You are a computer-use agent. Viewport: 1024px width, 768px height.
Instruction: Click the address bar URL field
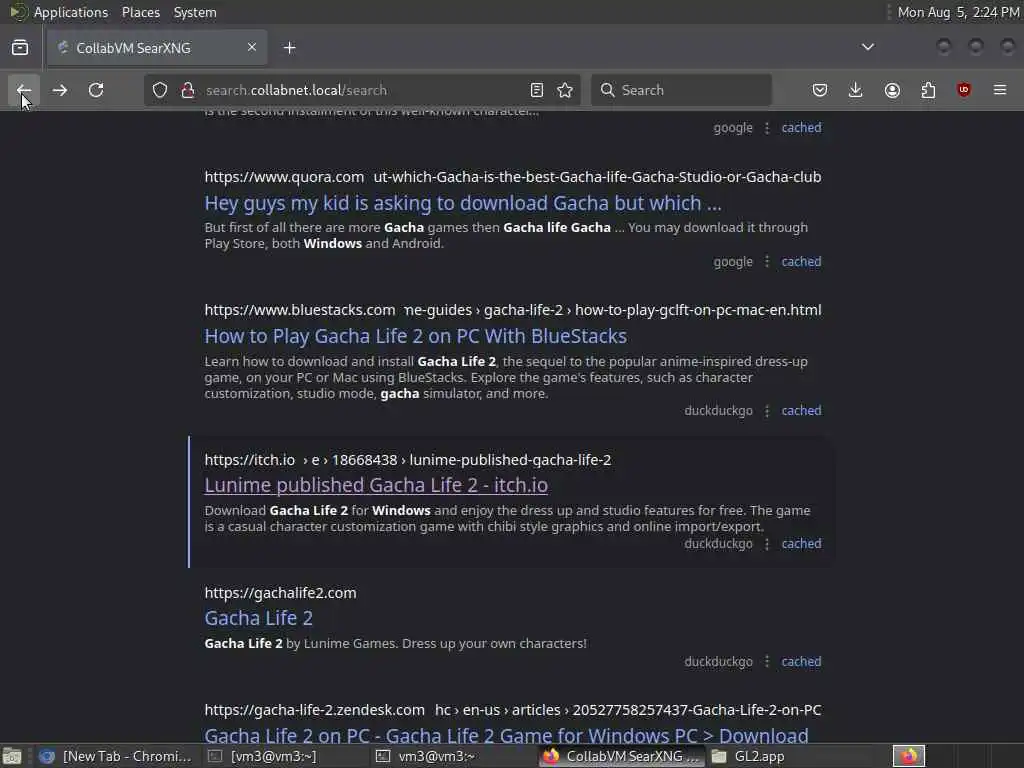364,90
